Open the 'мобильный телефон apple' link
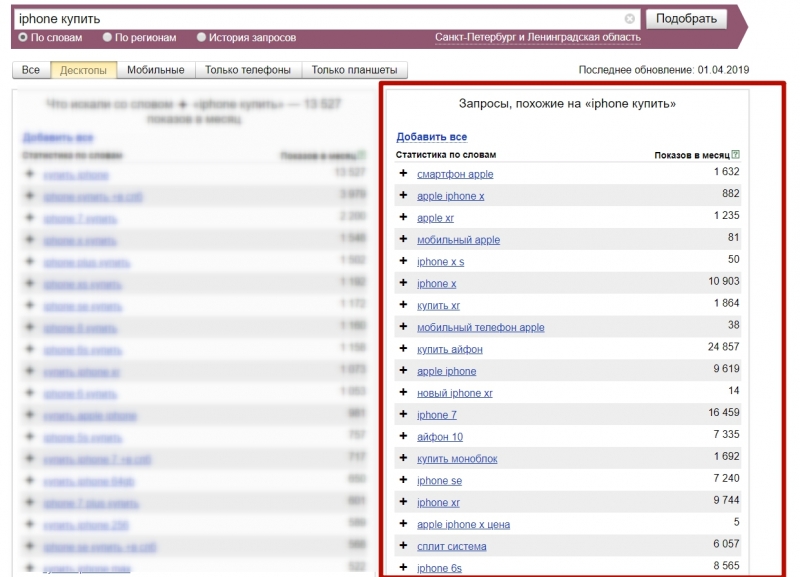Viewport: 800px width, 577px height. [x=481, y=328]
